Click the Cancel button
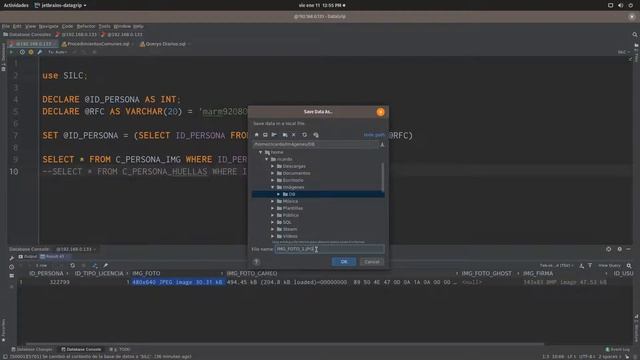This screenshot has height=360, width=640. click(371, 262)
